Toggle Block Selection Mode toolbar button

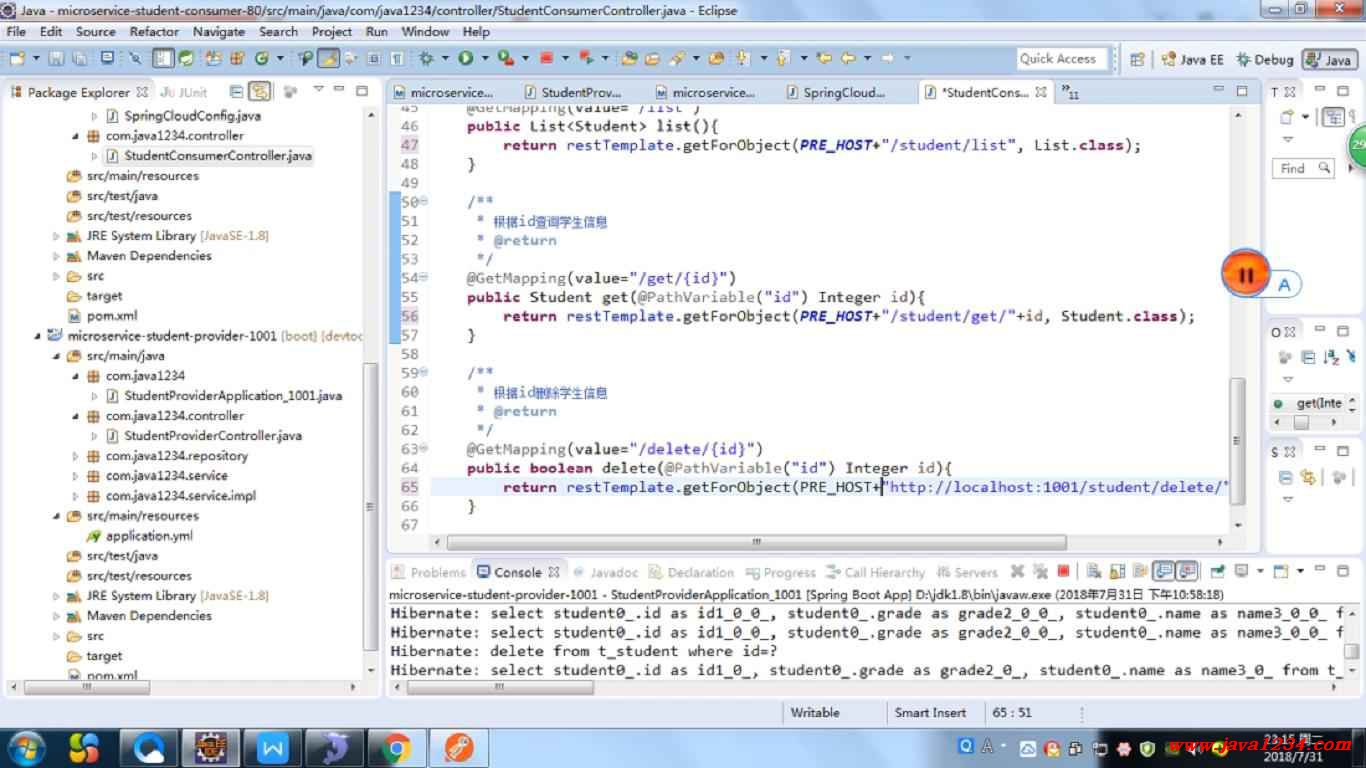tap(372, 58)
